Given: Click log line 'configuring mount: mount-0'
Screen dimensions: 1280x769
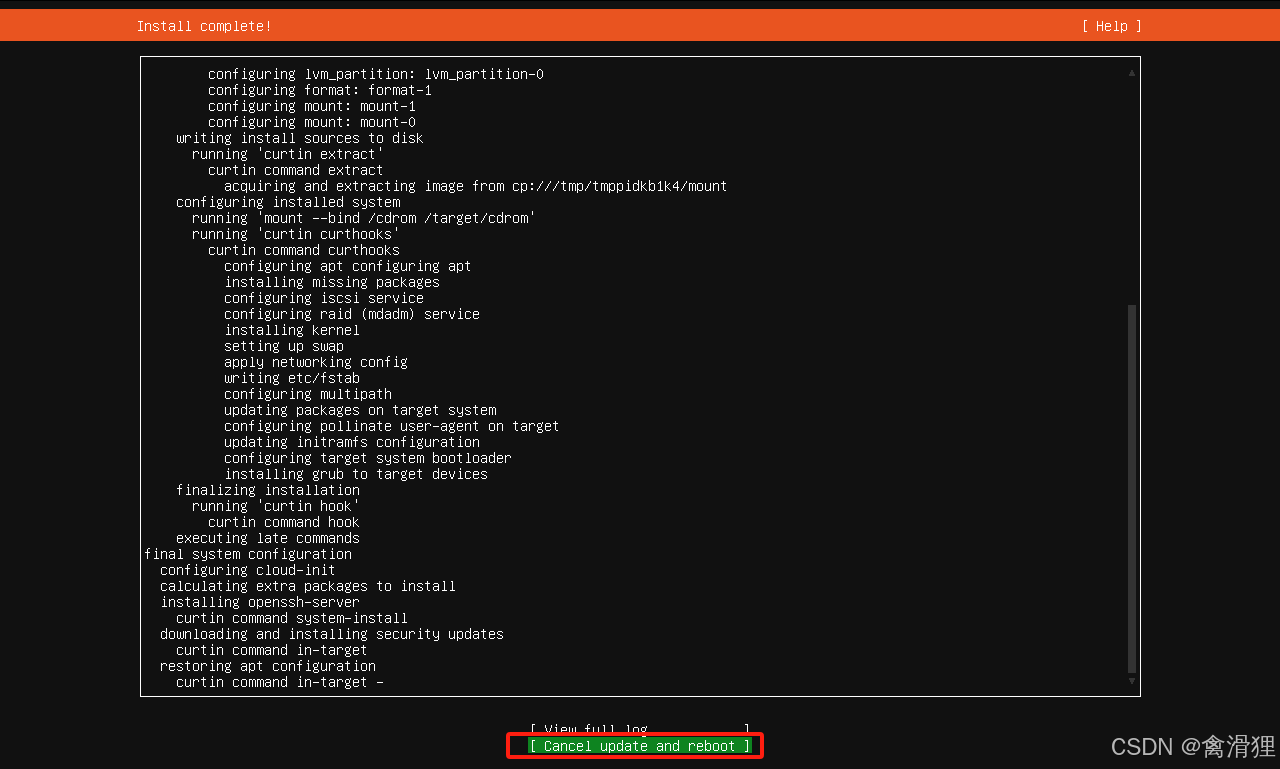Looking at the screenshot, I should [312, 122].
